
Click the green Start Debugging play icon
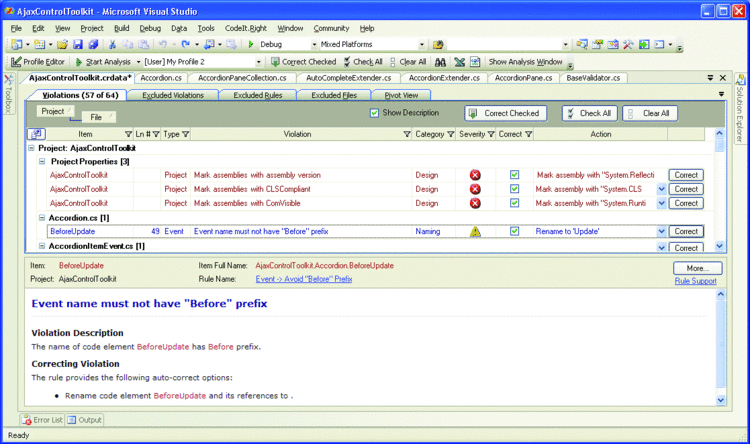coord(251,44)
